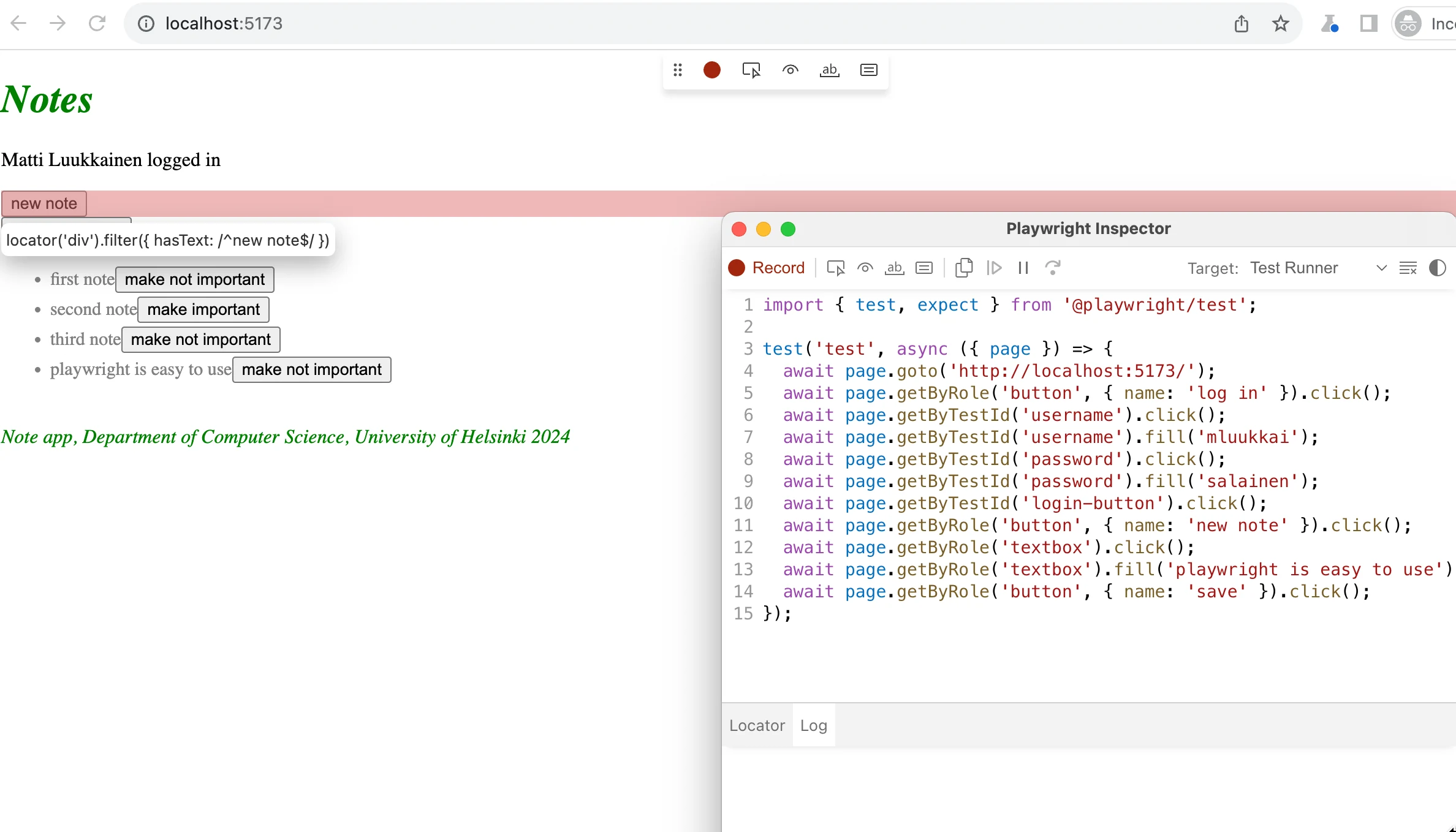The height and width of the screenshot is (832, 1456).
Task: Click make not important beside third note
Action: (x=201, y=339)
